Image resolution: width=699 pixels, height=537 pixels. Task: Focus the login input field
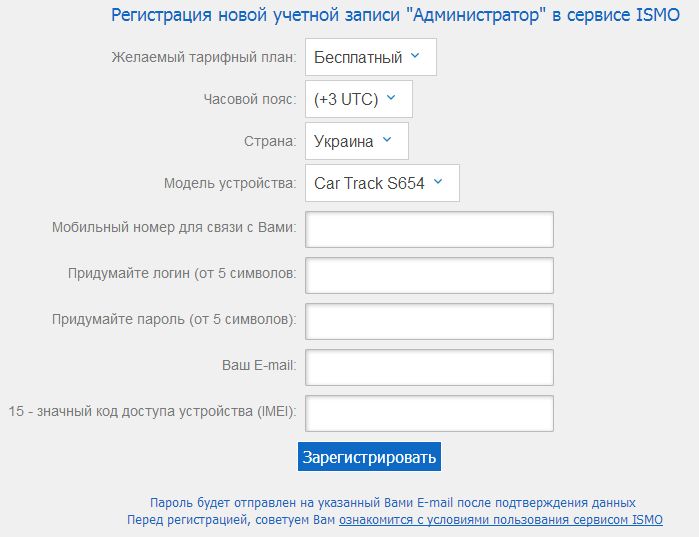[x=429, y=275]
